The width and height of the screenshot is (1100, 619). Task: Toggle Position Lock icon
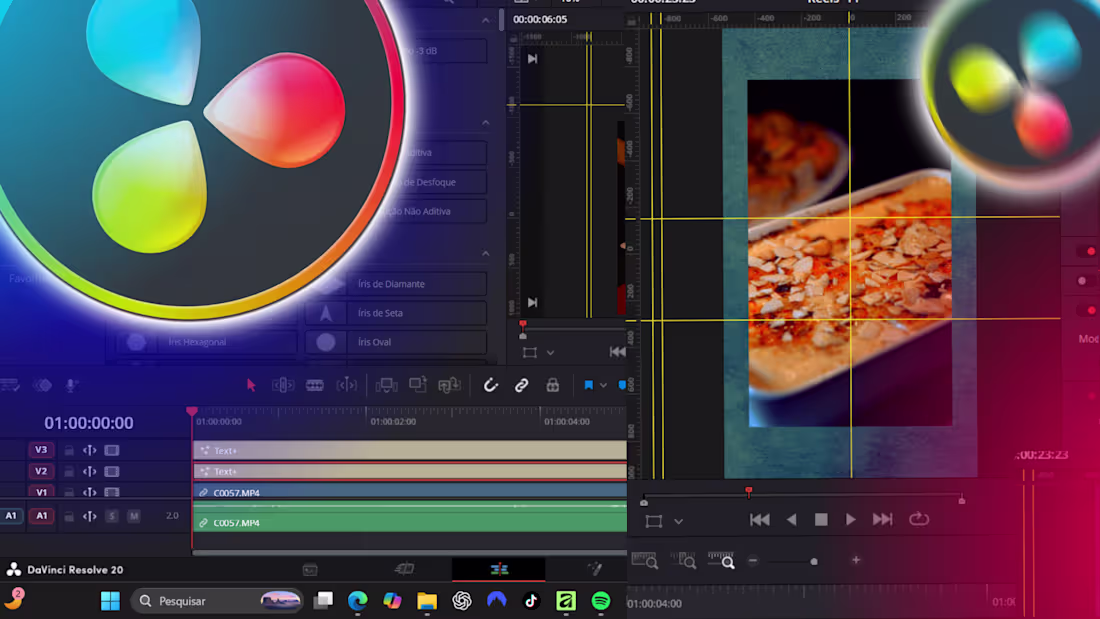tap(553, 385)
